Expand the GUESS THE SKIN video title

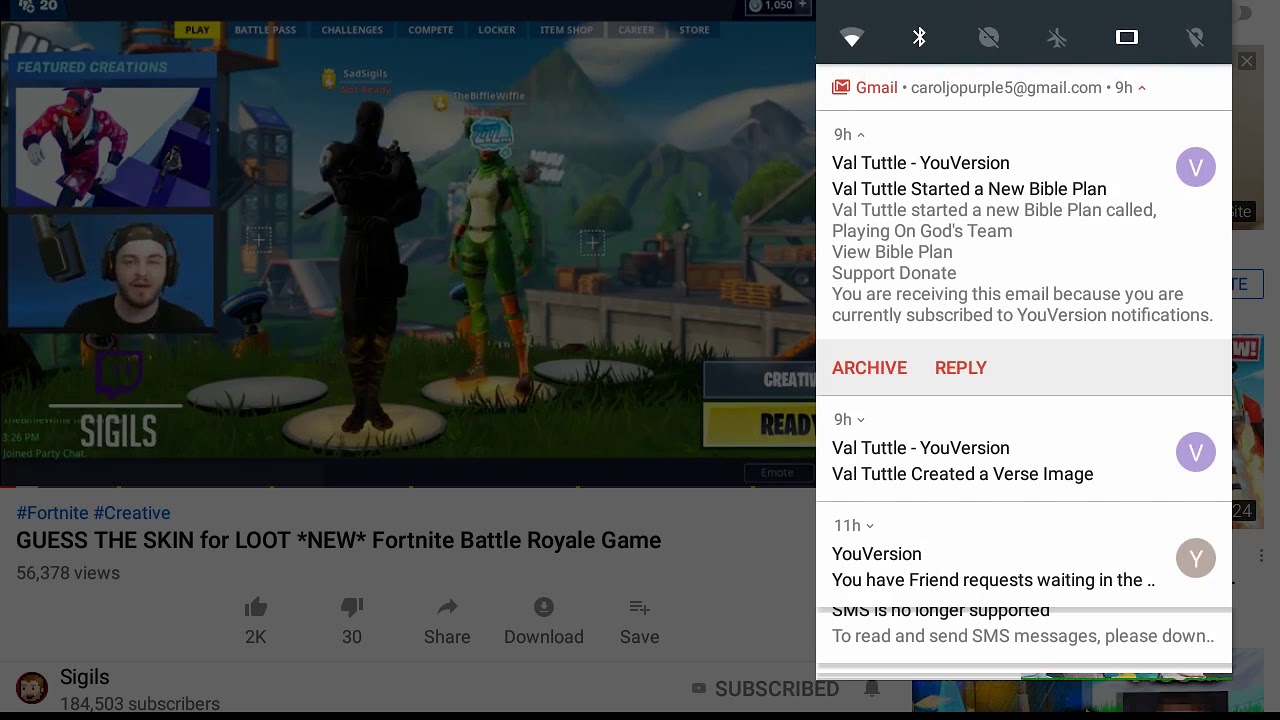click(x=338, y=541)
